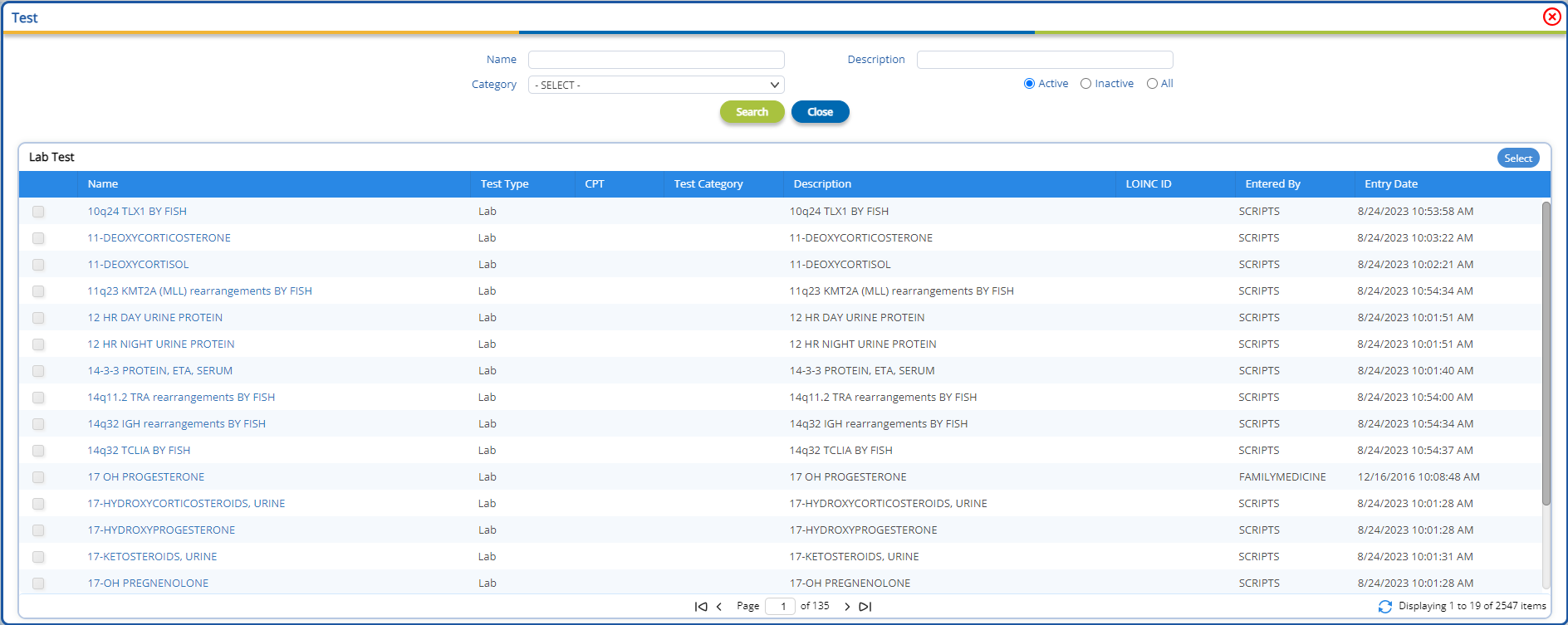Close the Test dialog with red X icon
Screen dimensions: 1568x625
[1551, 17]
